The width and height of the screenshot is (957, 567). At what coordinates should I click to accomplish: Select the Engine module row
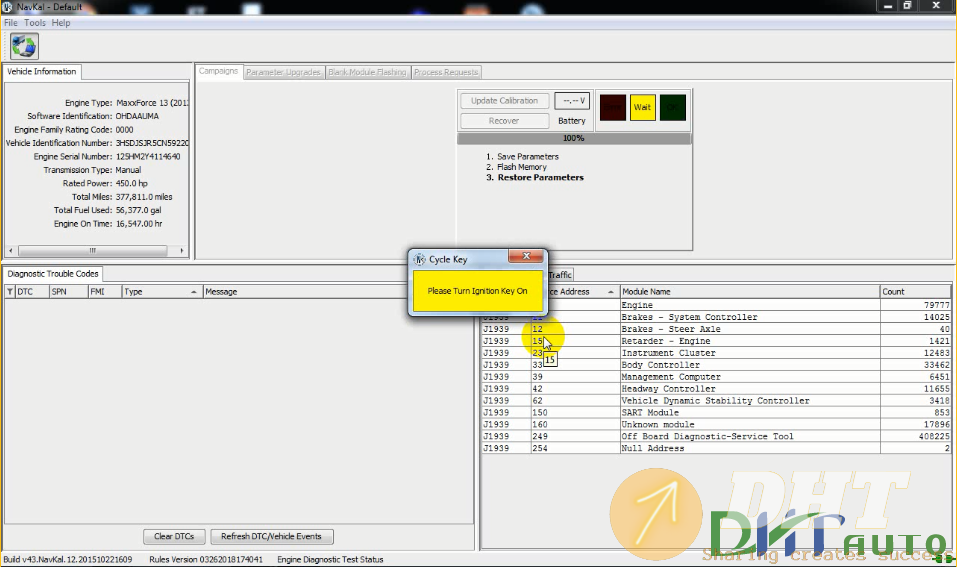(x=715, y=305)
